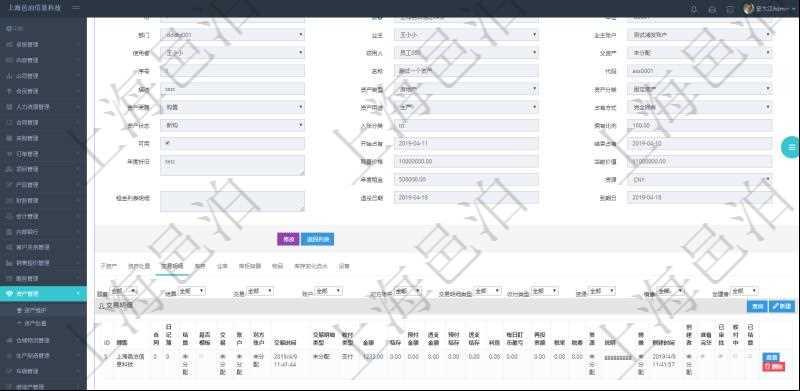Toggle sidebar with hamburger menu icon
The image size is (800, 391).
76,8
